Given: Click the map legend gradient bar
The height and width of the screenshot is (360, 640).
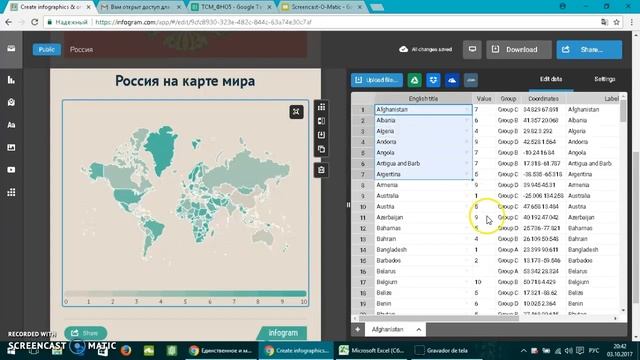Looking at the screenshot, I should point(185,293).
